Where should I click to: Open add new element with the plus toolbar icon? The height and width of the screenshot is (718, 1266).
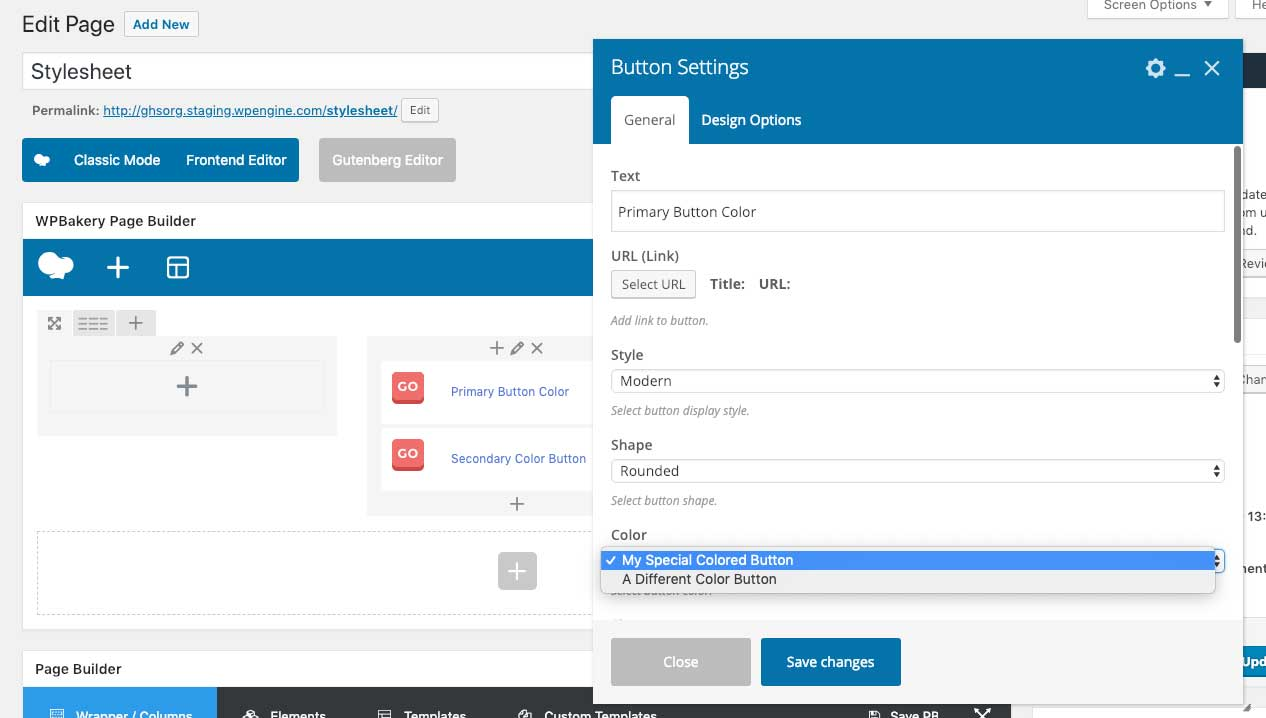click(117, 267)
